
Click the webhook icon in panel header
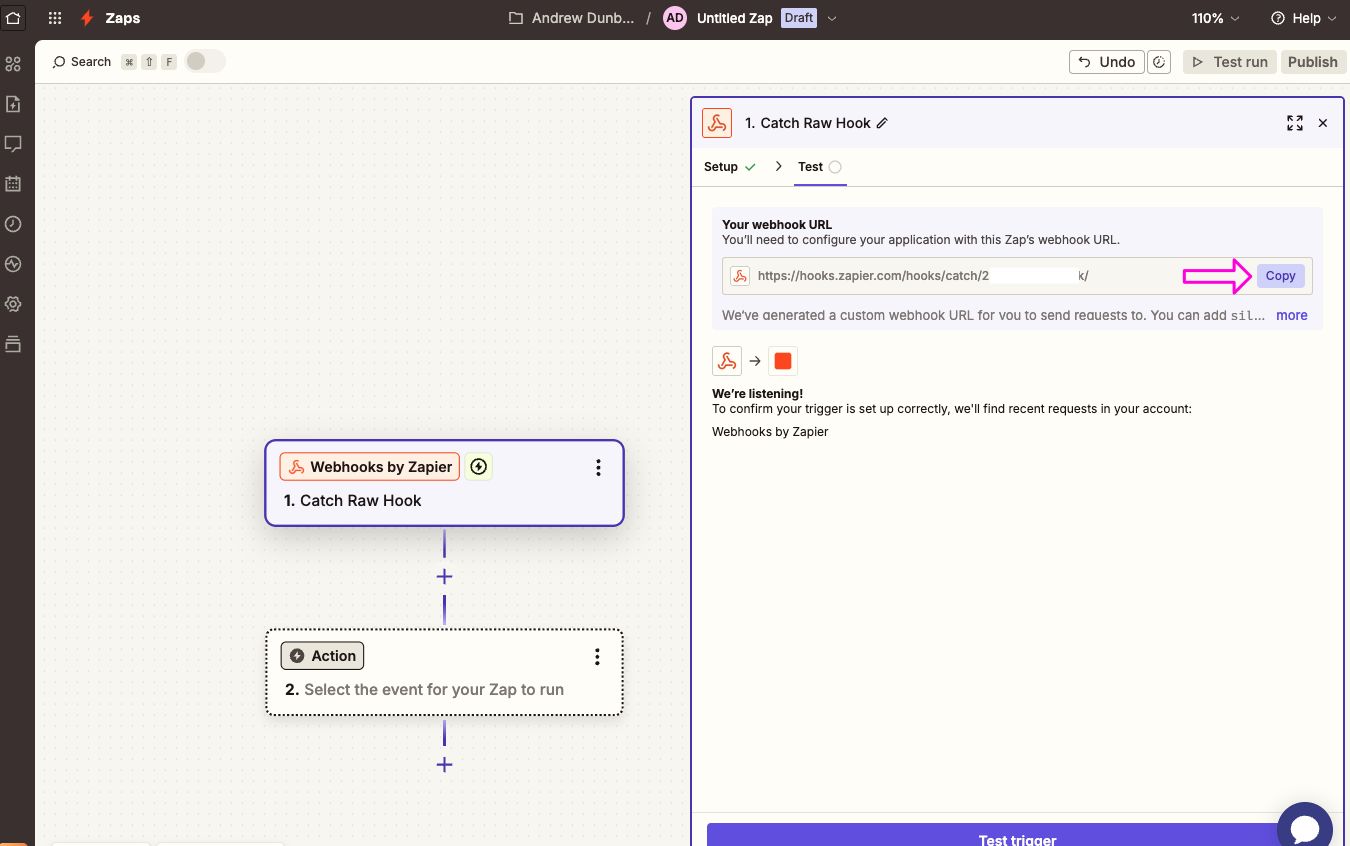717,123
